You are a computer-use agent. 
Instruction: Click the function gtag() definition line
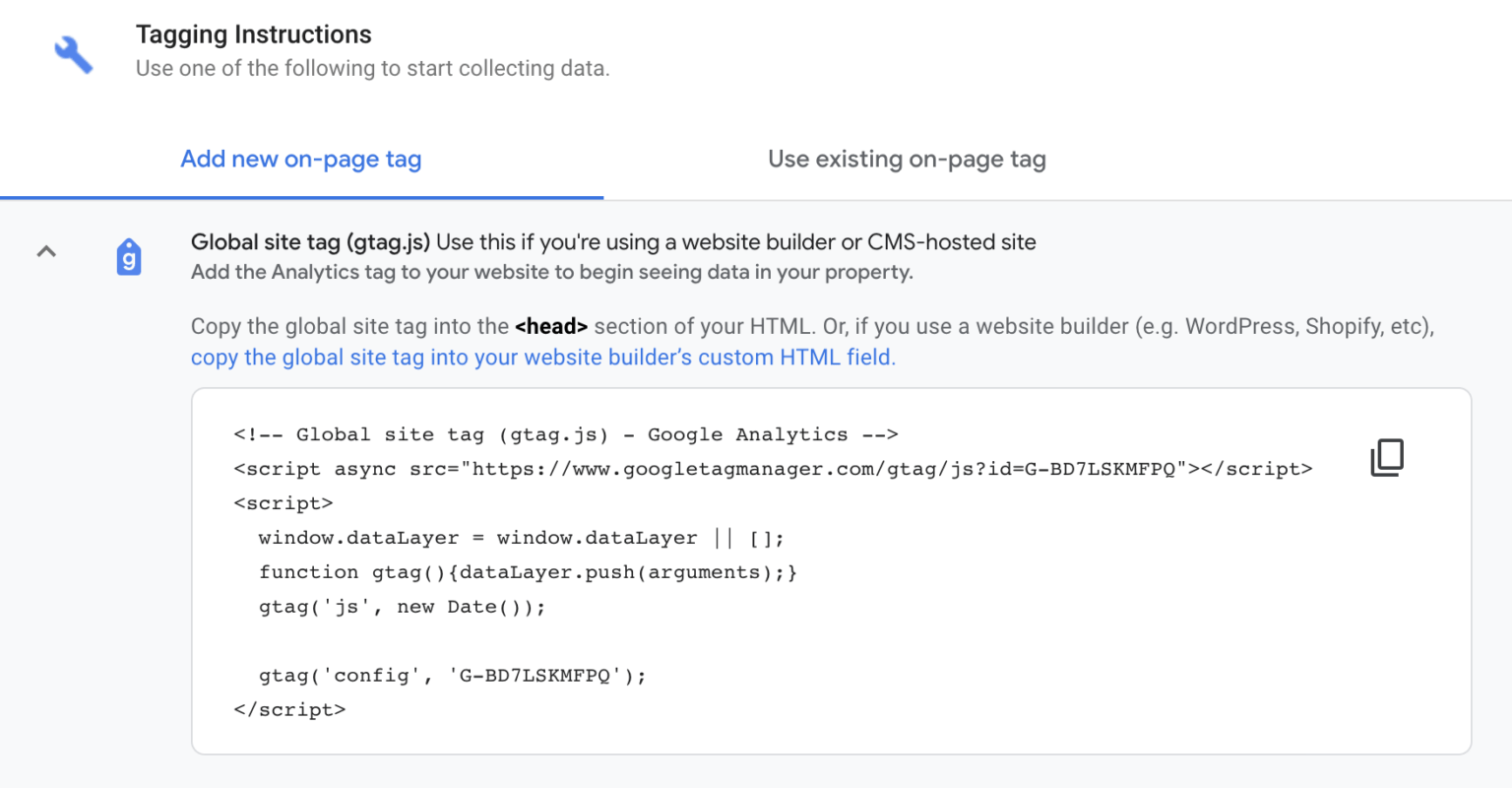coord(527,571)
